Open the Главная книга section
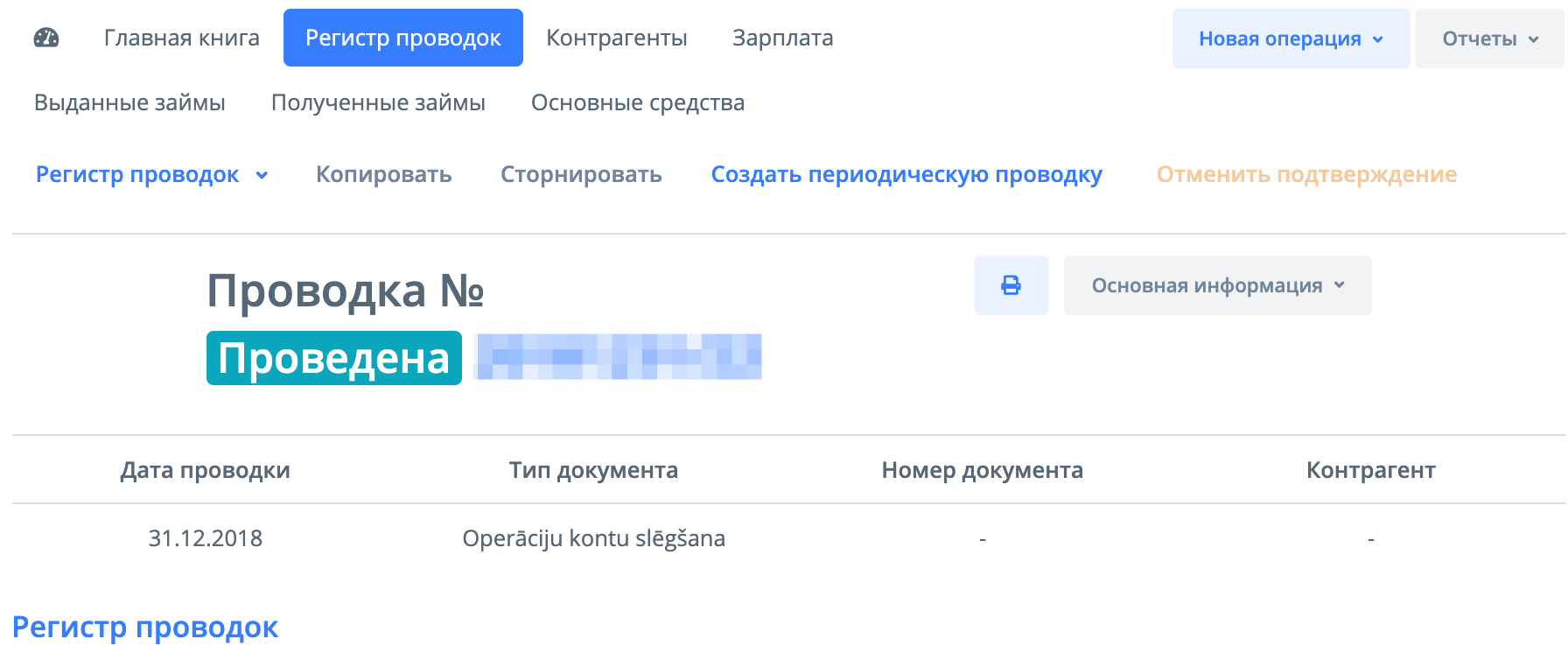Viewport: 1568px width, 653px height. coord(182,38)
